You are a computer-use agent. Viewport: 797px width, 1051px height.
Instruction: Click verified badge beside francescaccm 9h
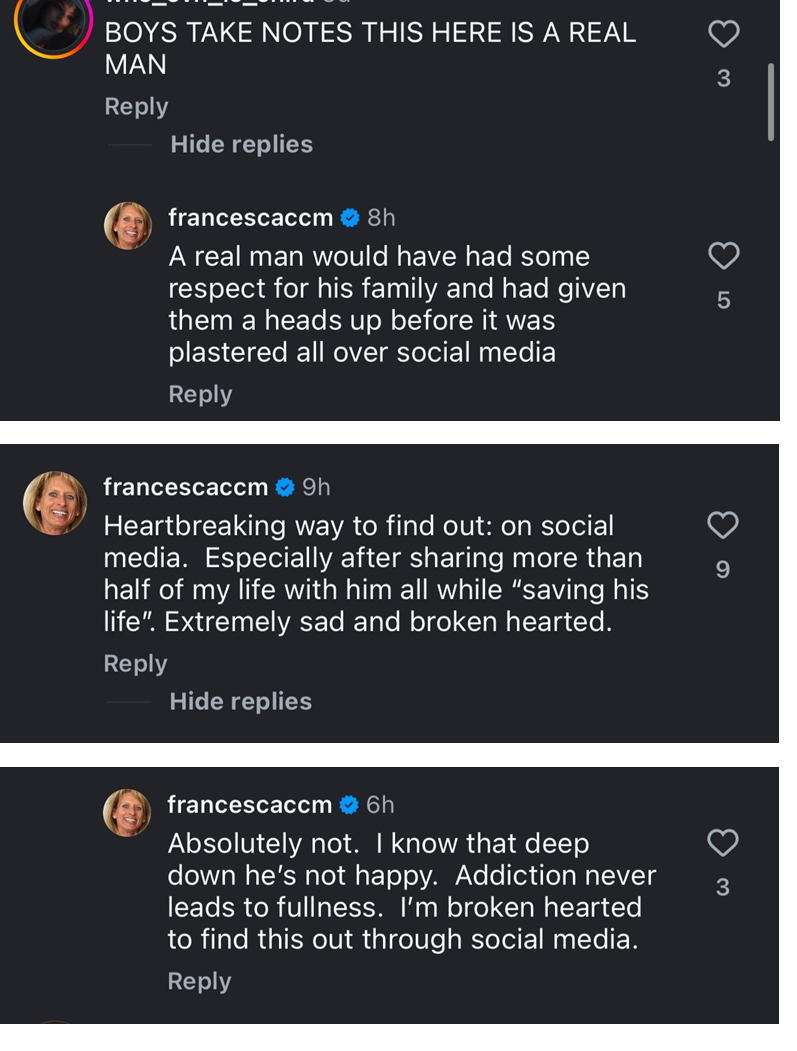point(285,487)
